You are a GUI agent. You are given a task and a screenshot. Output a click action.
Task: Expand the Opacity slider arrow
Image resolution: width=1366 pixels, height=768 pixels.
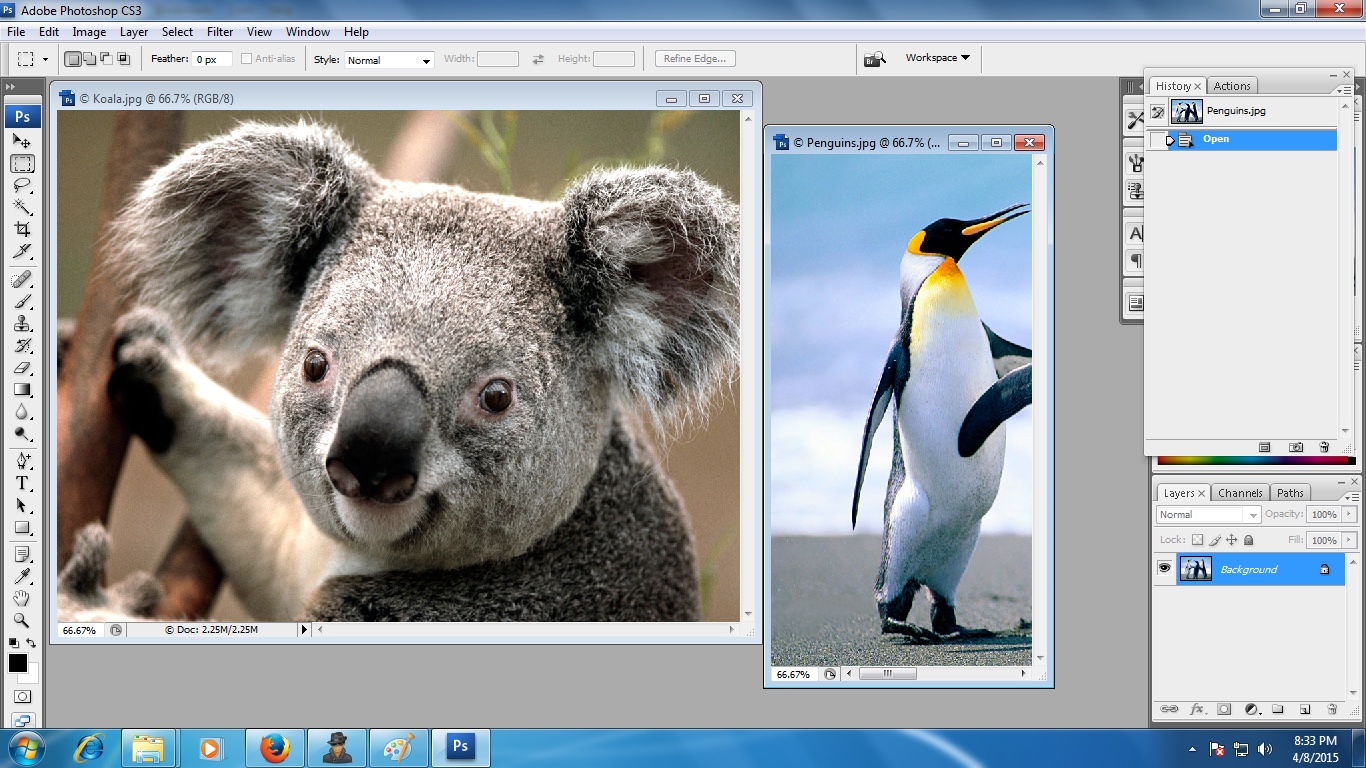1348,515
